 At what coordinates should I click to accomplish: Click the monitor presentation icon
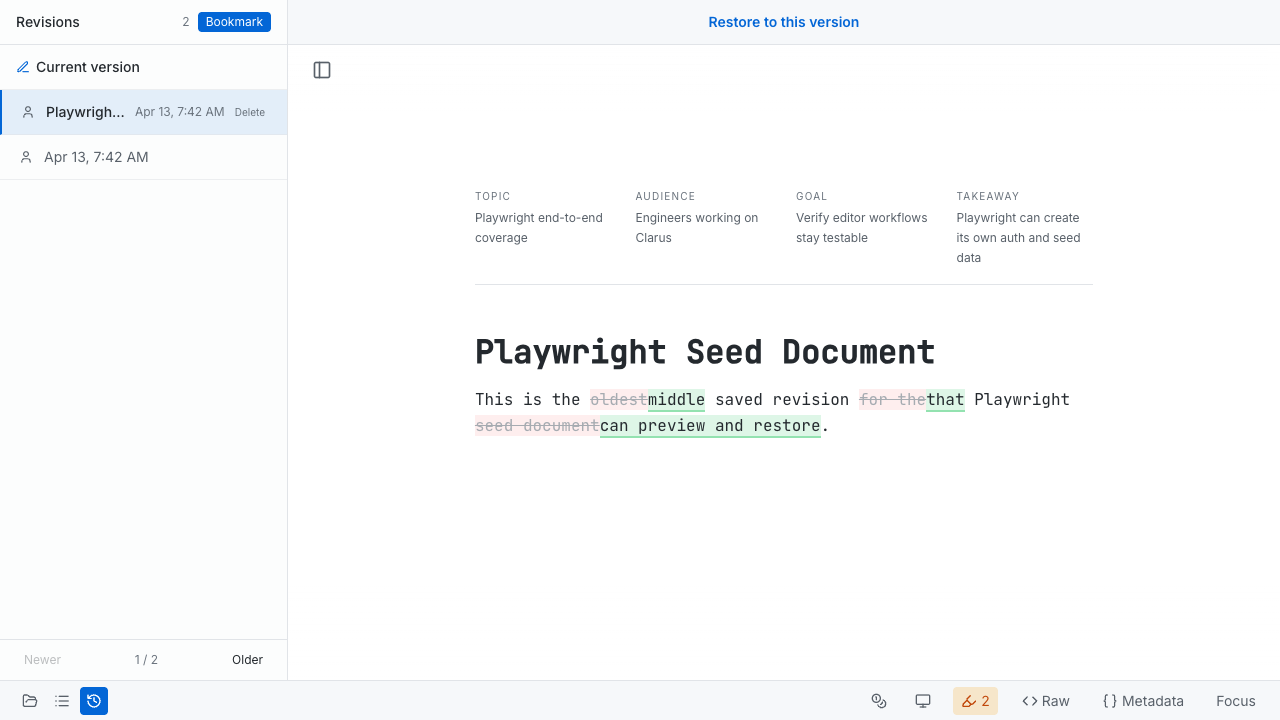tap(923, 701)
